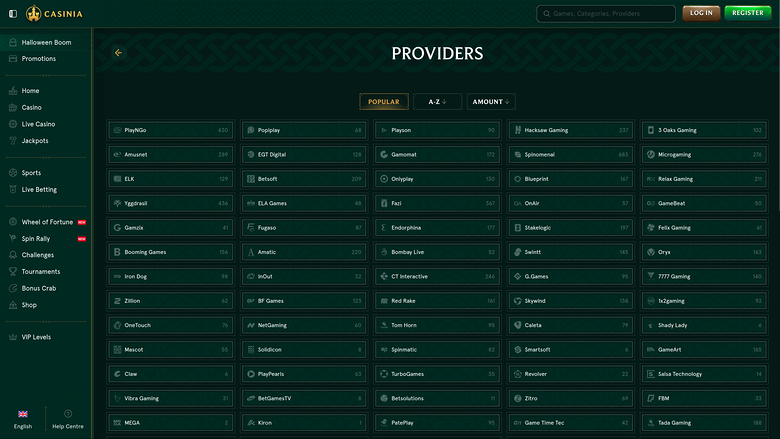Click the green Register button
The height and width of the screenshot is (439, 780).
[x=748, y=13]
